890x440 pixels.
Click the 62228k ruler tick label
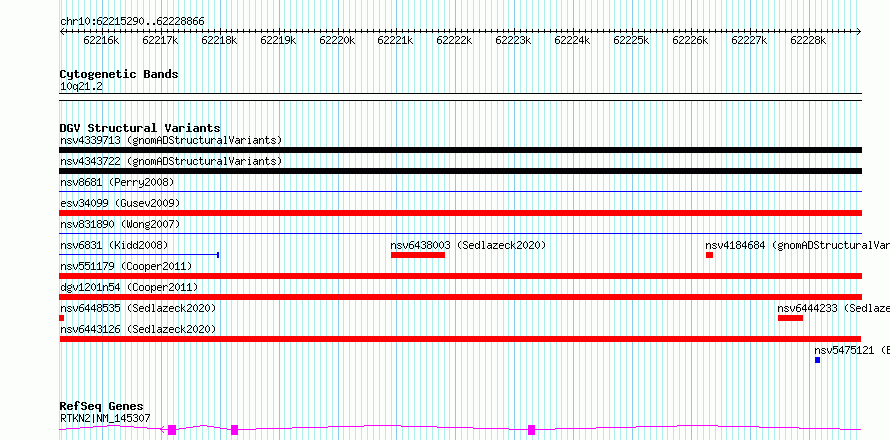point(808,40)
